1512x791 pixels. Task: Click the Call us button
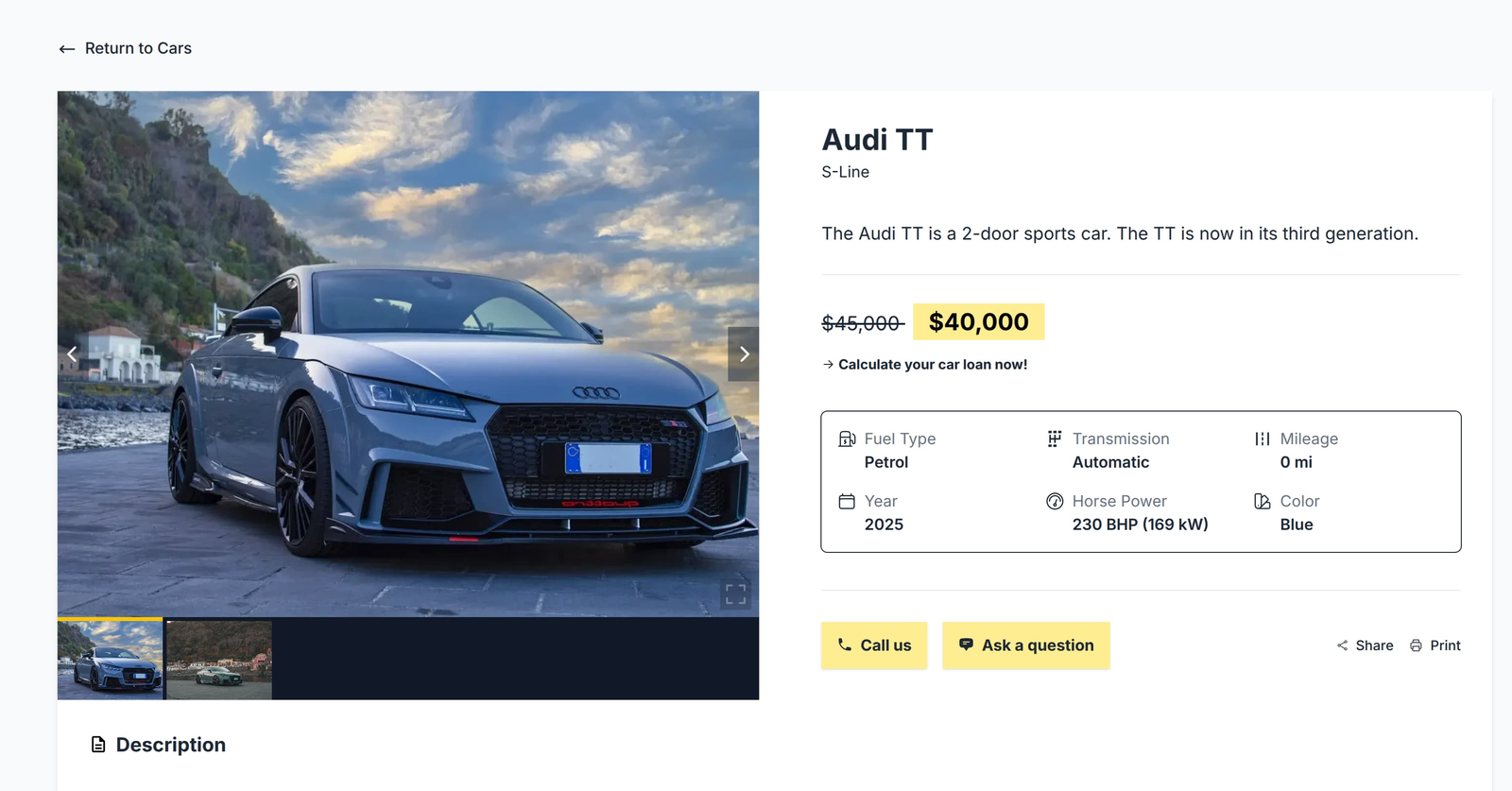click(x=874, y=645)
